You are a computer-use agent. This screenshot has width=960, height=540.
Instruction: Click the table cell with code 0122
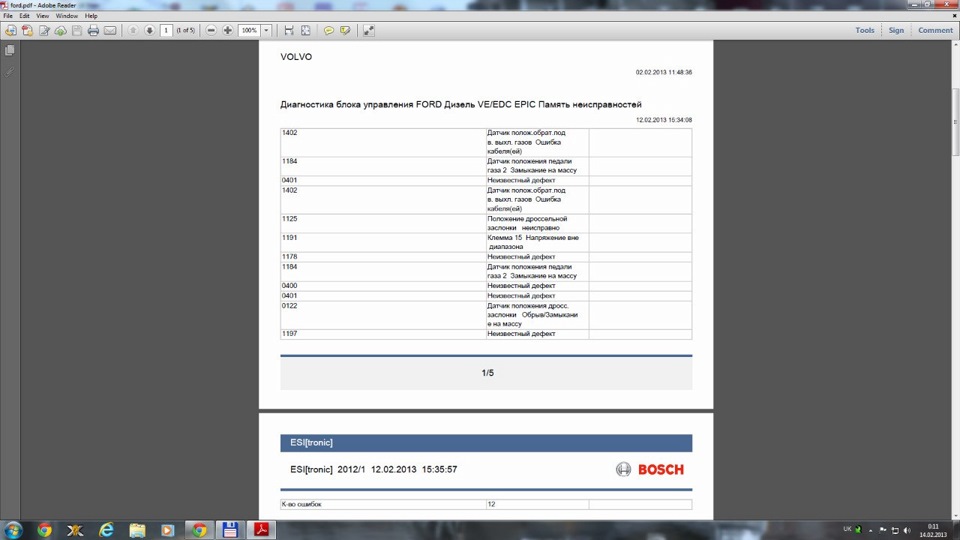coord(383,315)
